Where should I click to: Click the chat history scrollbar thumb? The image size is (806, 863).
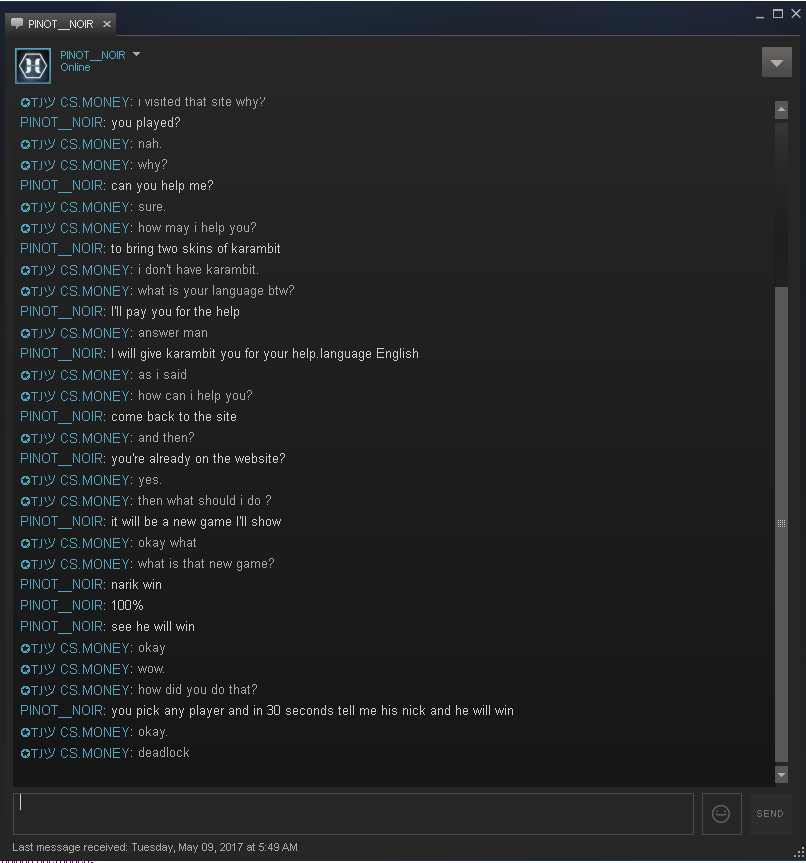[x=781, y=523]
